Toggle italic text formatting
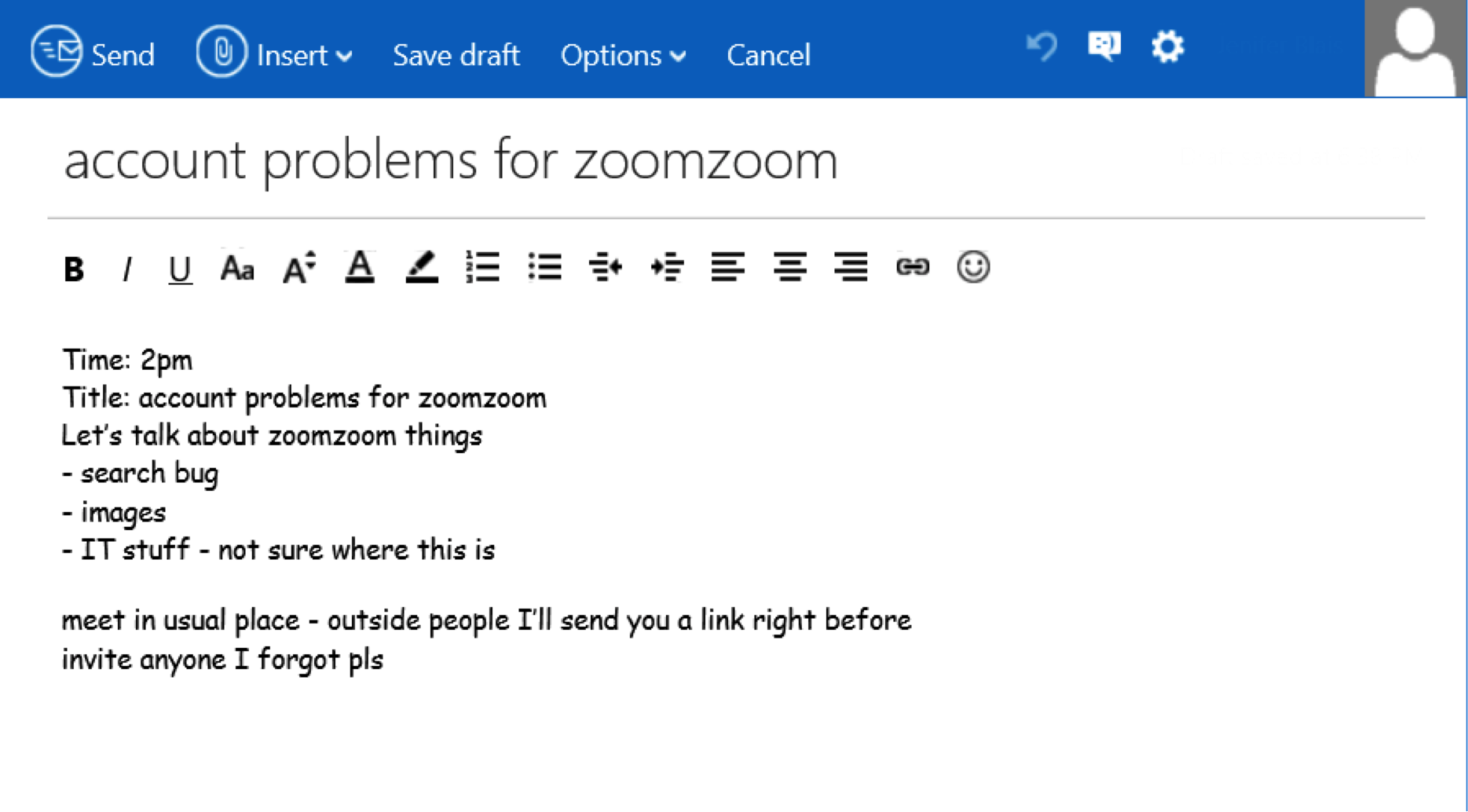This screenshot has width=1468, height=812. [126, 269]
